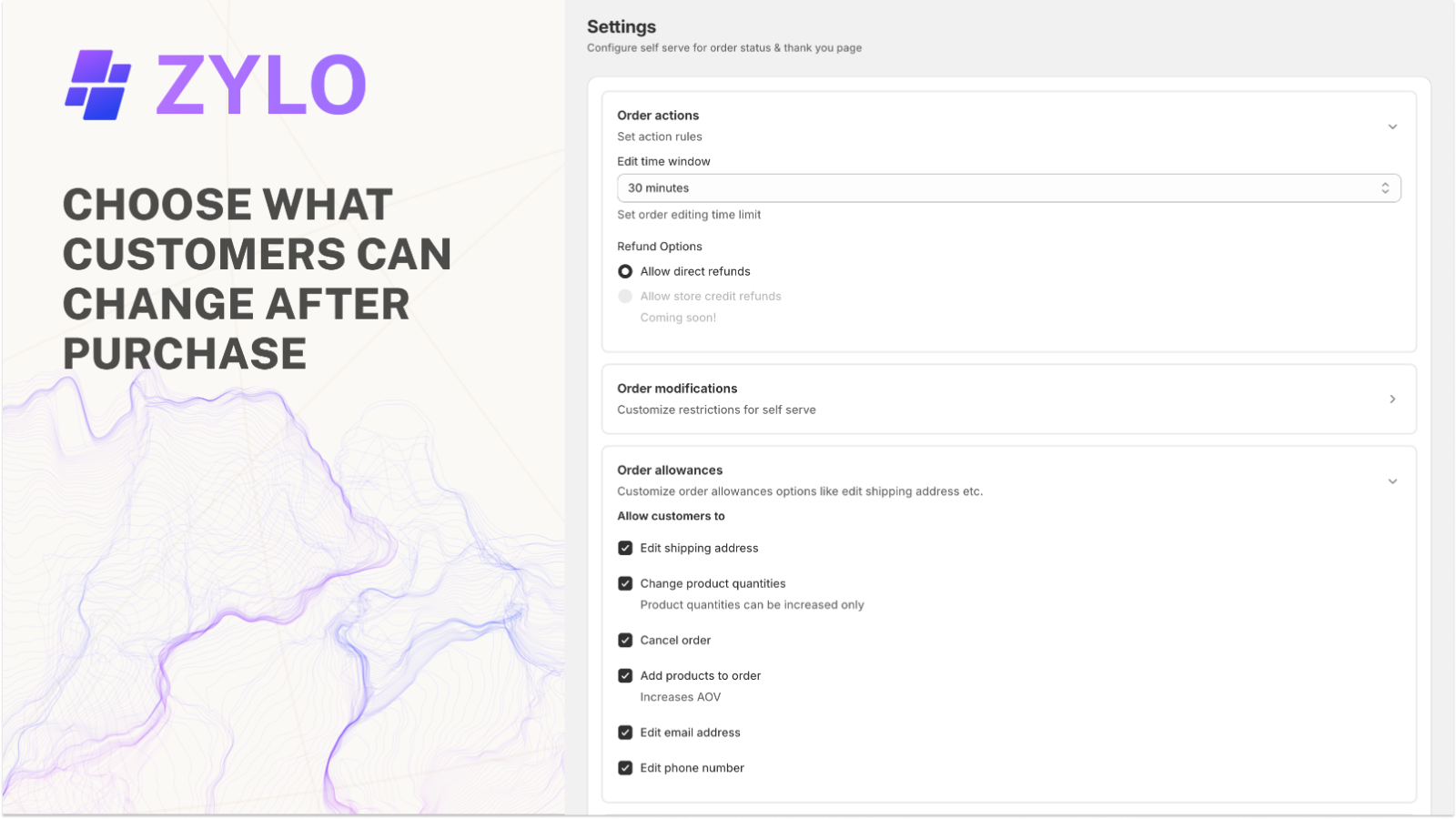Click the Order actions heading

(658, 116)
